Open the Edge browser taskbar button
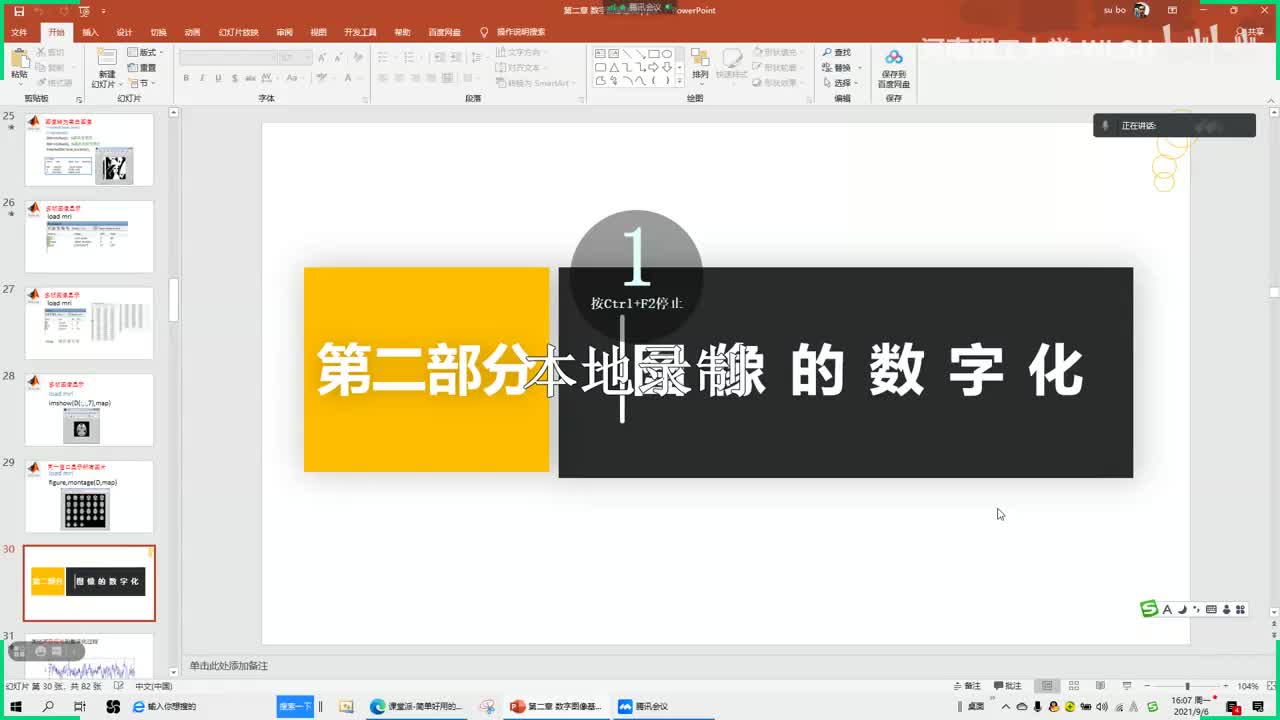This screenshot has width=1280, height=720. pyautogui.click(x=415, y=706)
